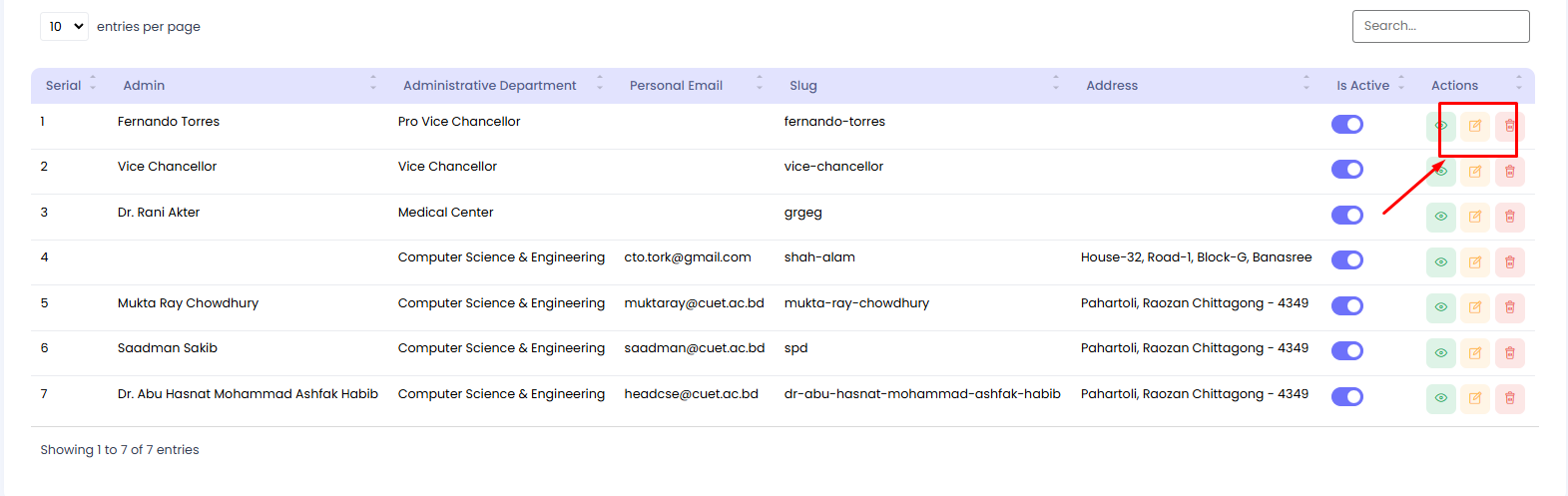Disable active status for Dr. Rani Akter
Screen dimensions: 1568x496
click(1346, 216)
